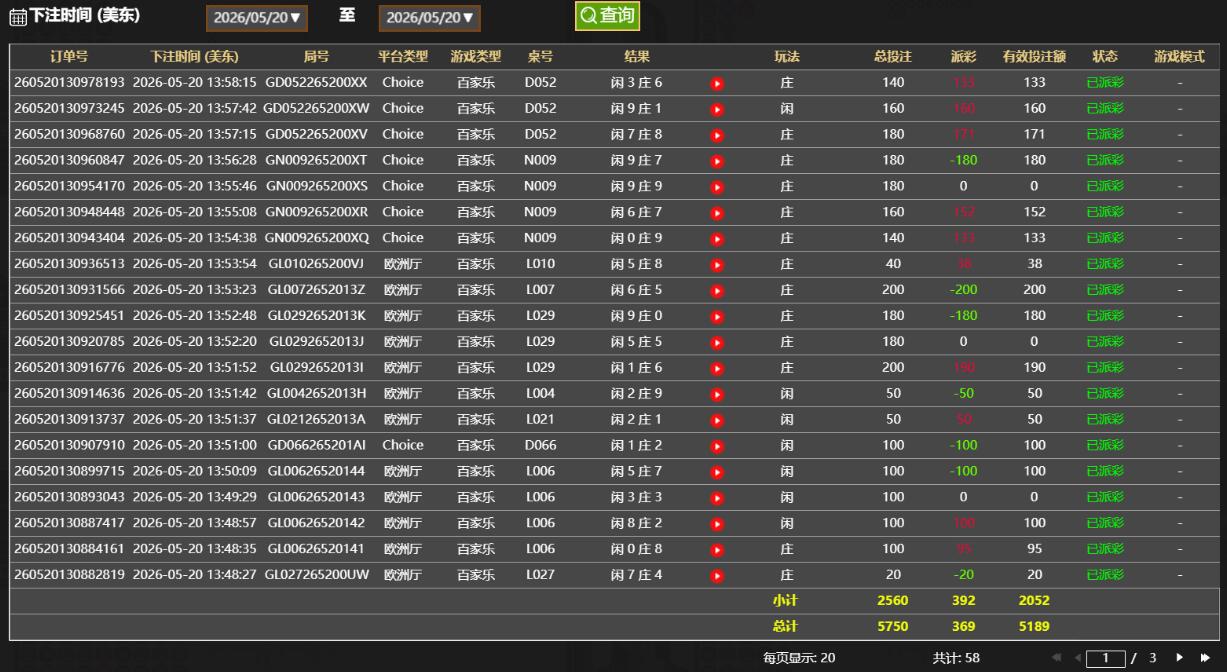Click the 总计 grand total label
1227x672 pixels.
click(x=785, y=627)
